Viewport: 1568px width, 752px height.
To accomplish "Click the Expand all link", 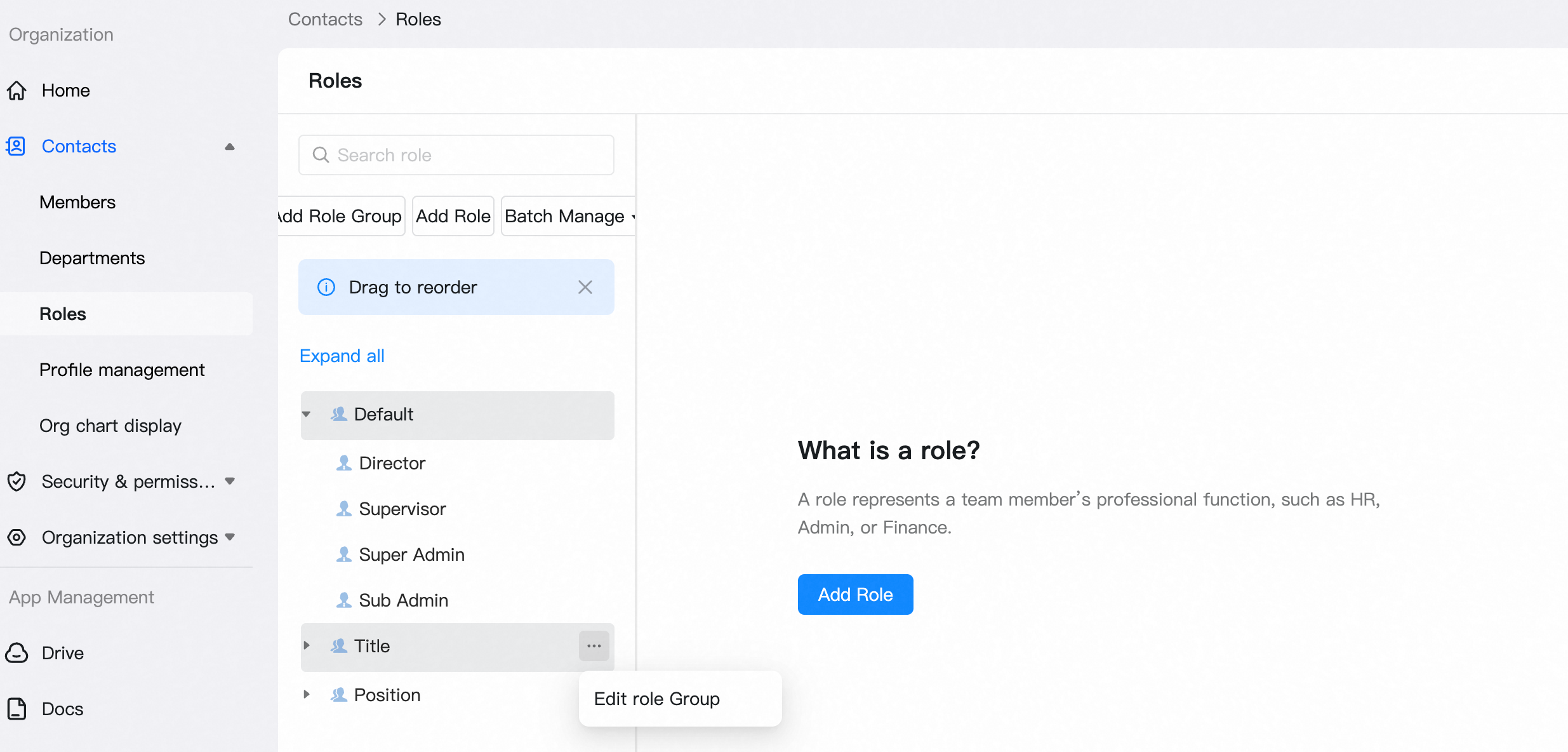I will [342, 356].
